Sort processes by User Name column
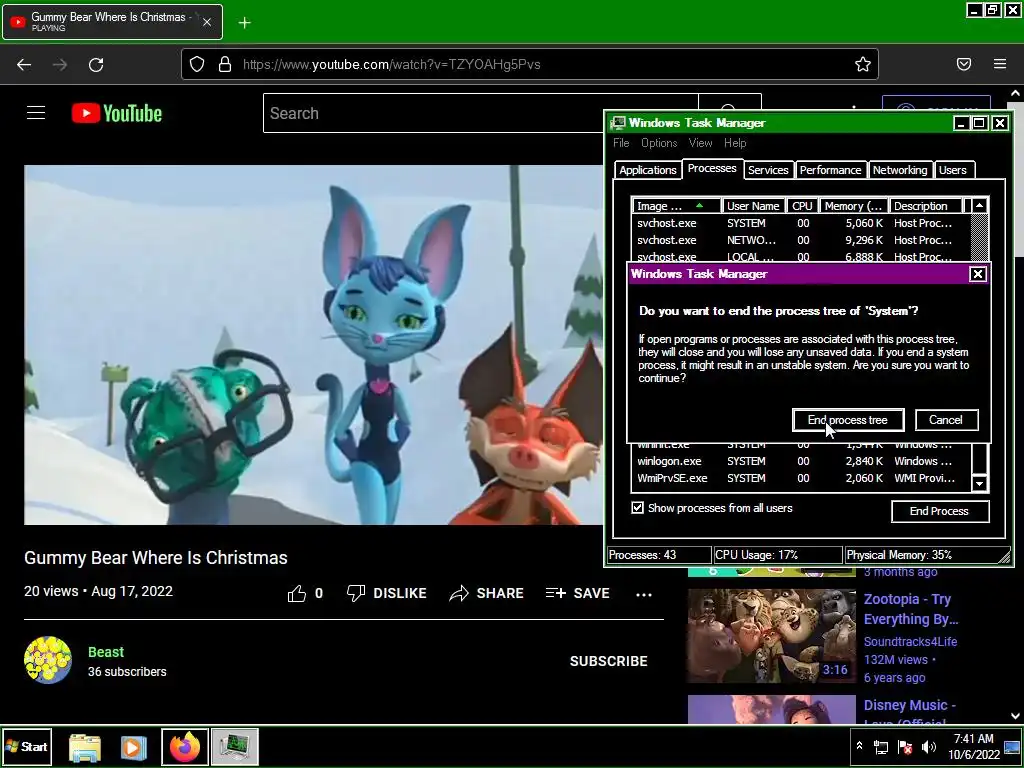Viewport: 1024px width, 768px height. [753, 206]
